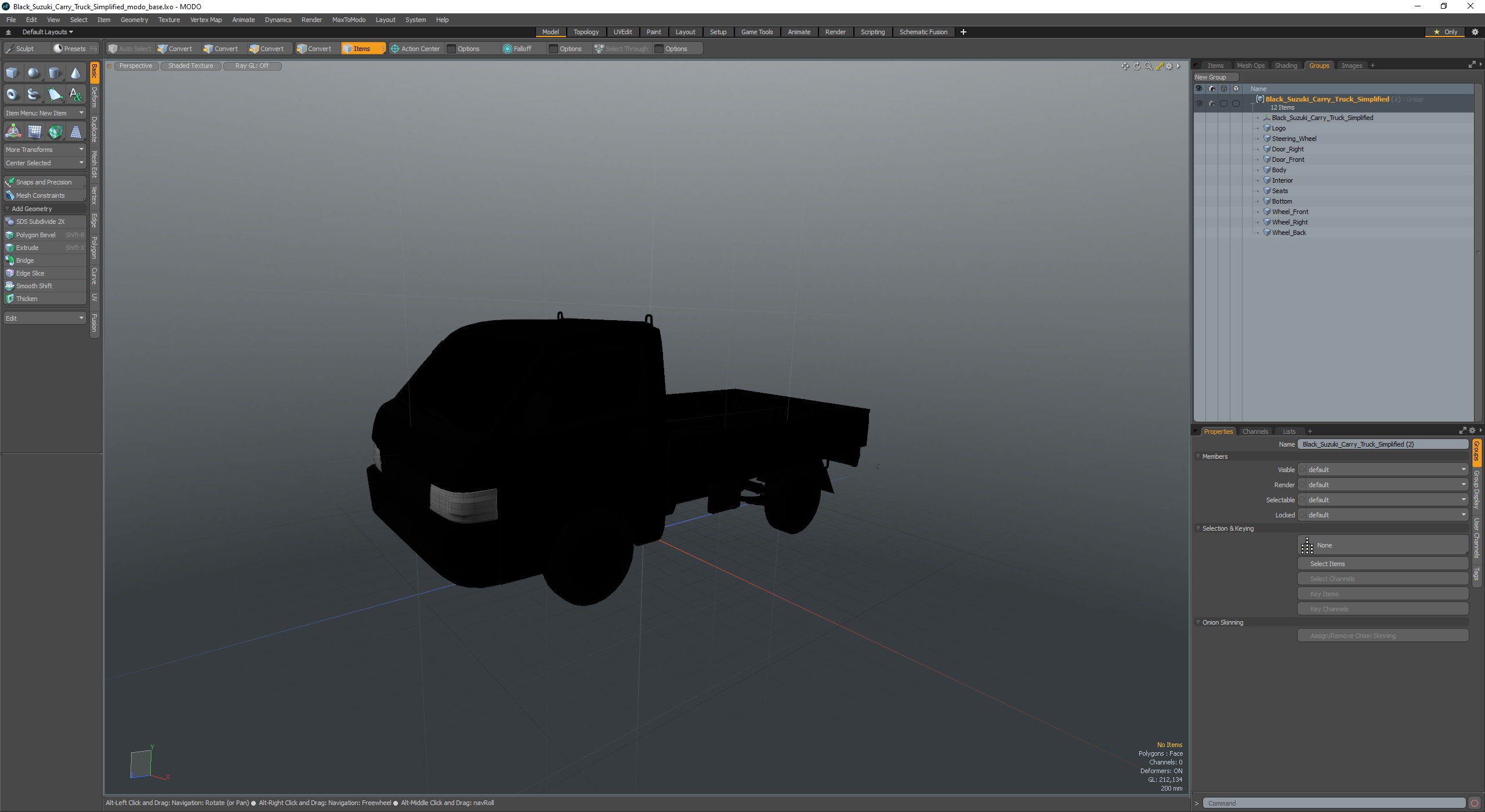Select the Sphere primitive tool

tap(34, 73)
